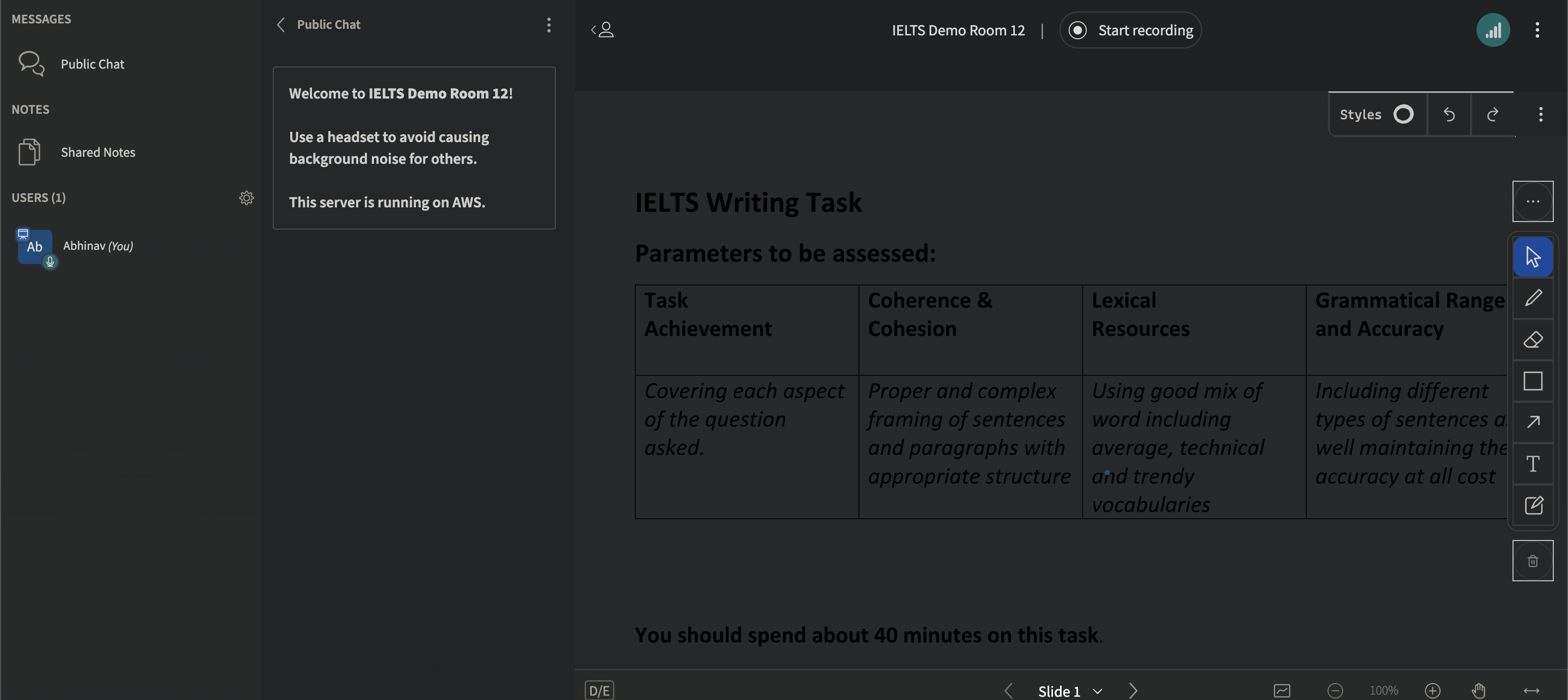Toggle Start recording for the session
Screen dimensions: 1568x700
click(1130, 29)
